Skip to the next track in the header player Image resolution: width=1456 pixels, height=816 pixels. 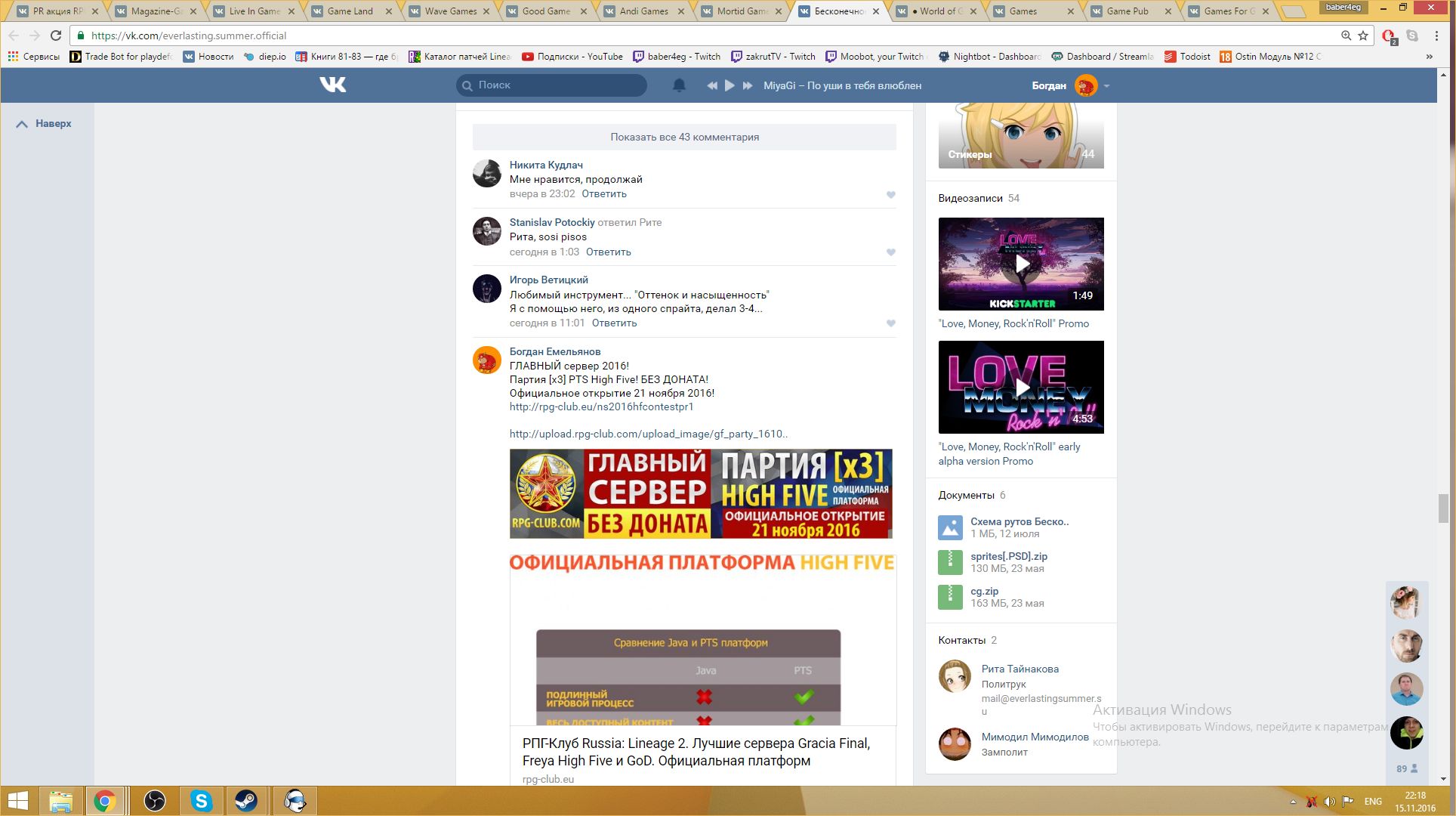point(748,85)
